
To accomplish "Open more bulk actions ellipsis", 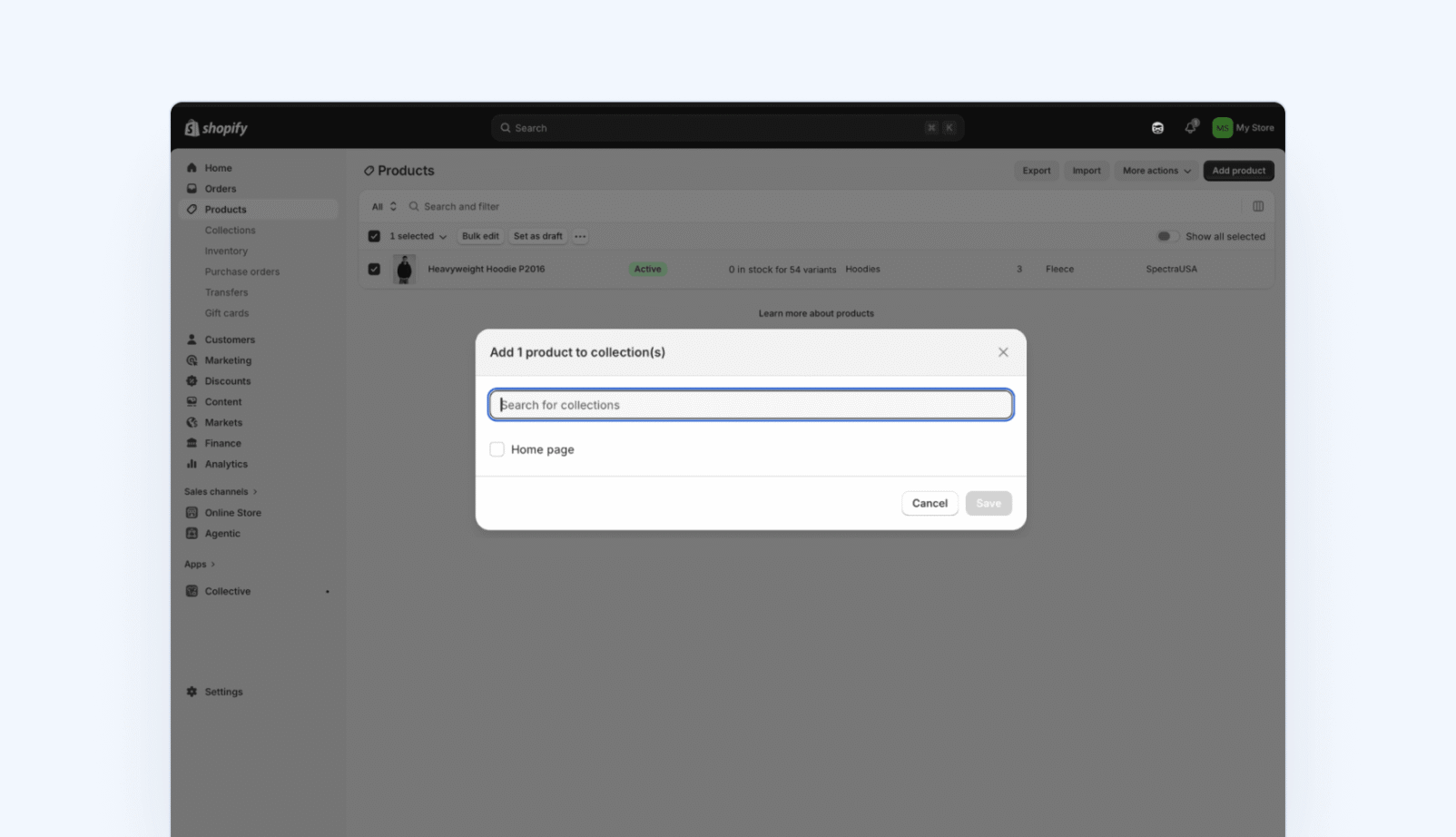I will pyautogui.click(x=580, y=236).
